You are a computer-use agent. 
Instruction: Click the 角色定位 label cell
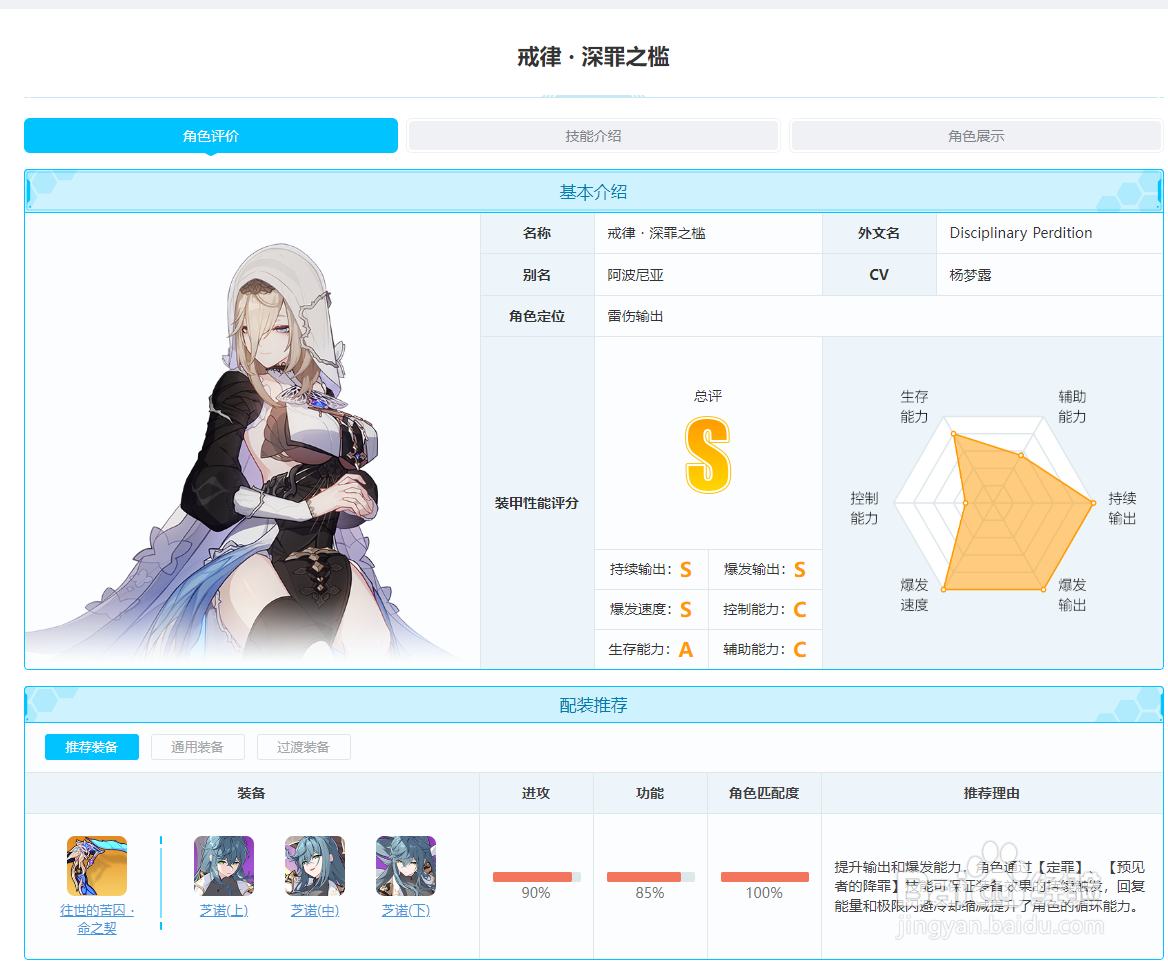(537, 317)
